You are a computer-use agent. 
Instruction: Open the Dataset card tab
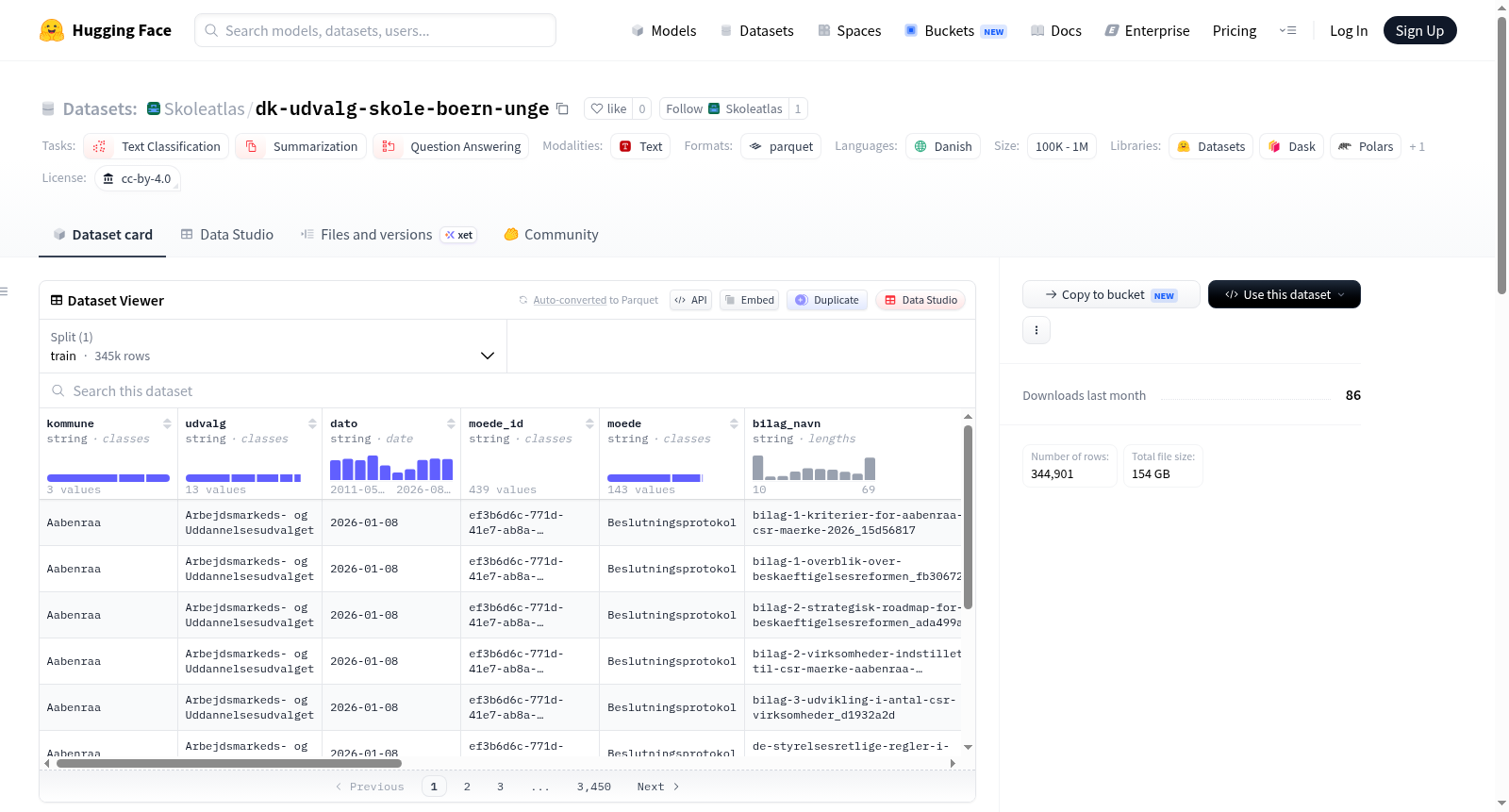coord(103,235)
